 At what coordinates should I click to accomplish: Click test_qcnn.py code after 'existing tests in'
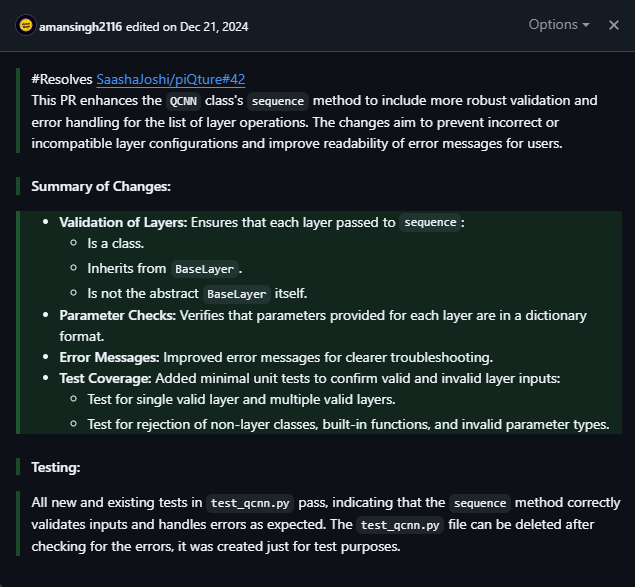tap(248, 503)
